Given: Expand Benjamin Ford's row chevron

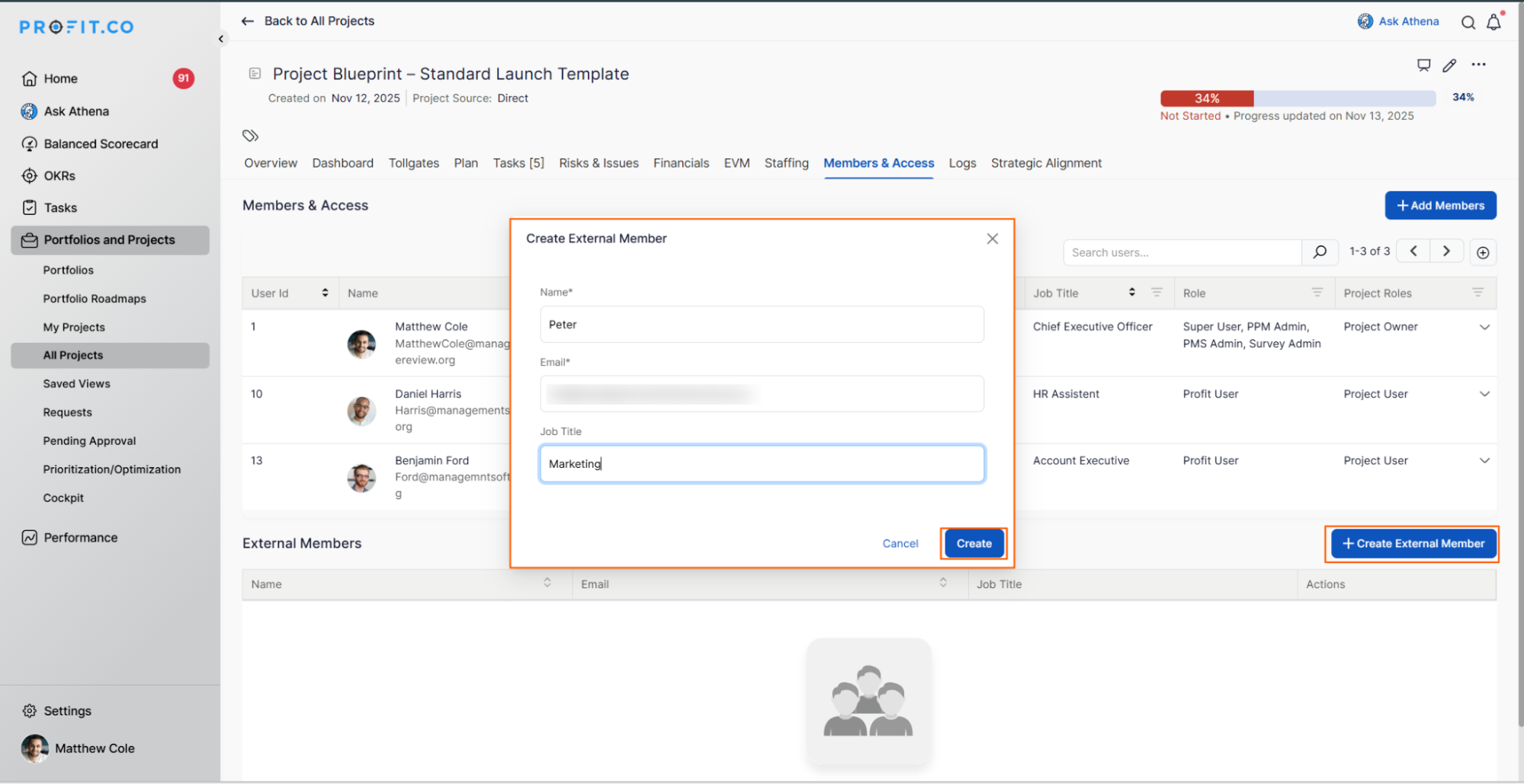Looking at the screenshot, I should pyautogui.click(x=1484, y=460).
